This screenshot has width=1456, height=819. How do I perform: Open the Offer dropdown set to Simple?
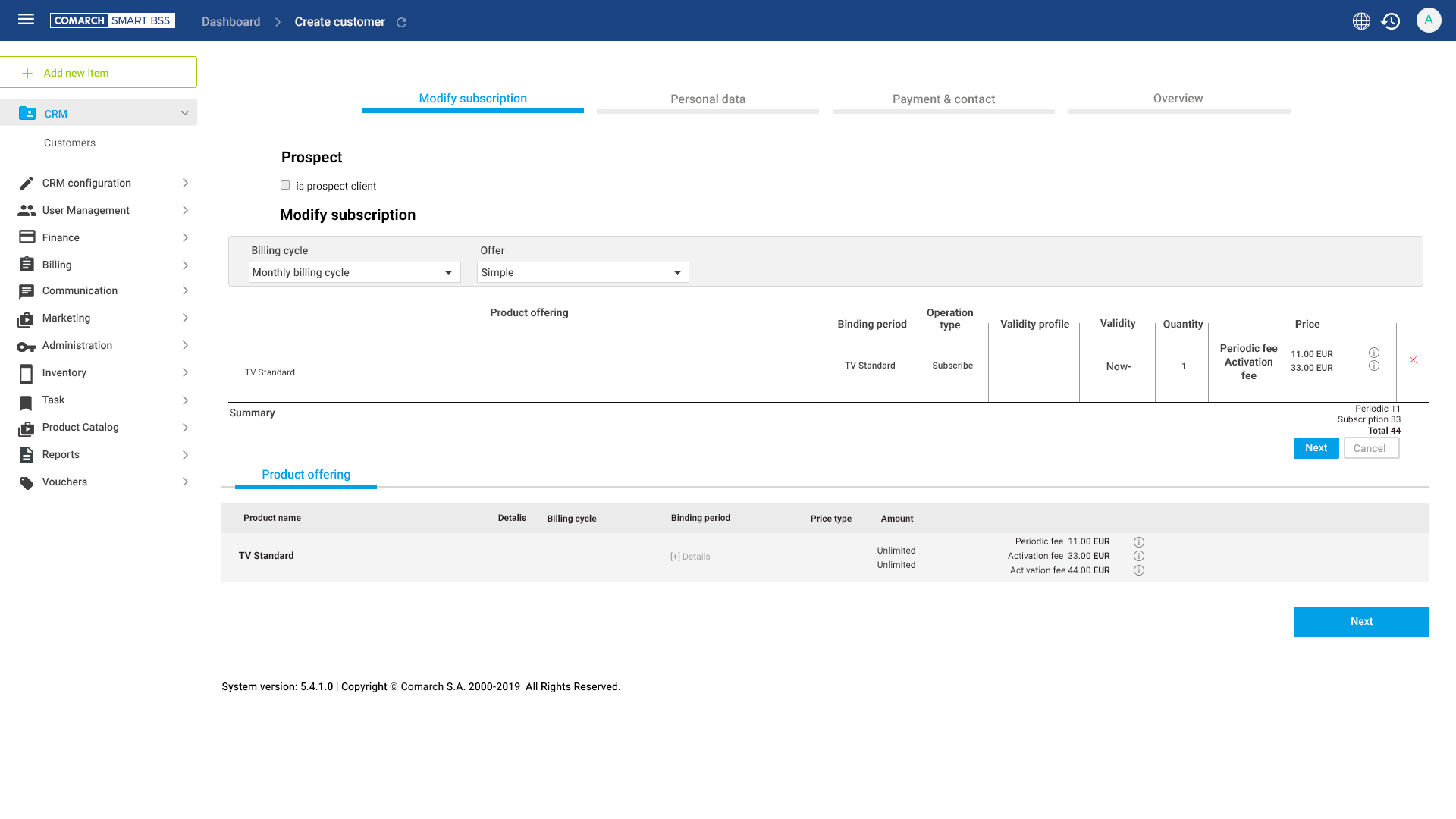(x=582, y=272)
